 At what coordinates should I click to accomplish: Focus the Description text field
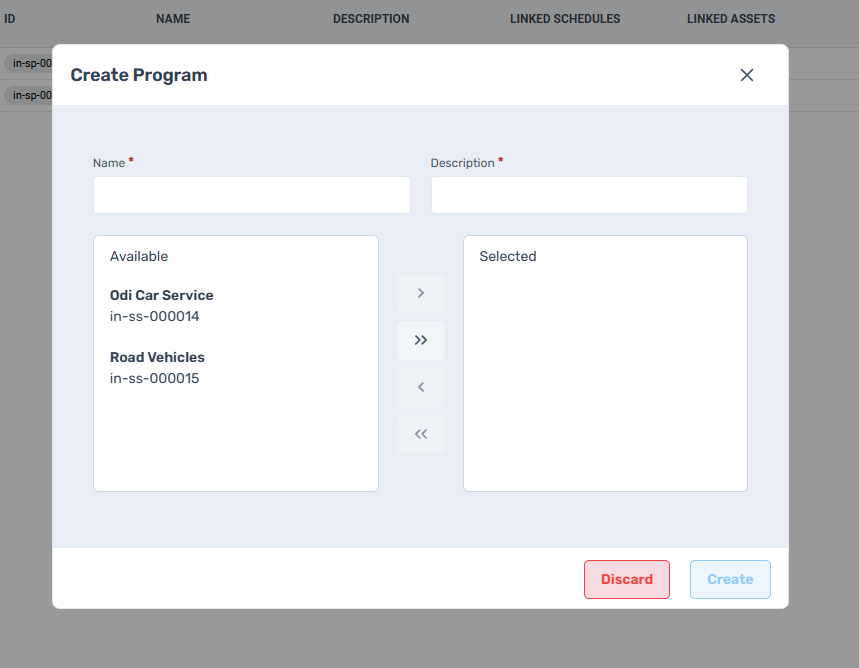tap(588, 195)
